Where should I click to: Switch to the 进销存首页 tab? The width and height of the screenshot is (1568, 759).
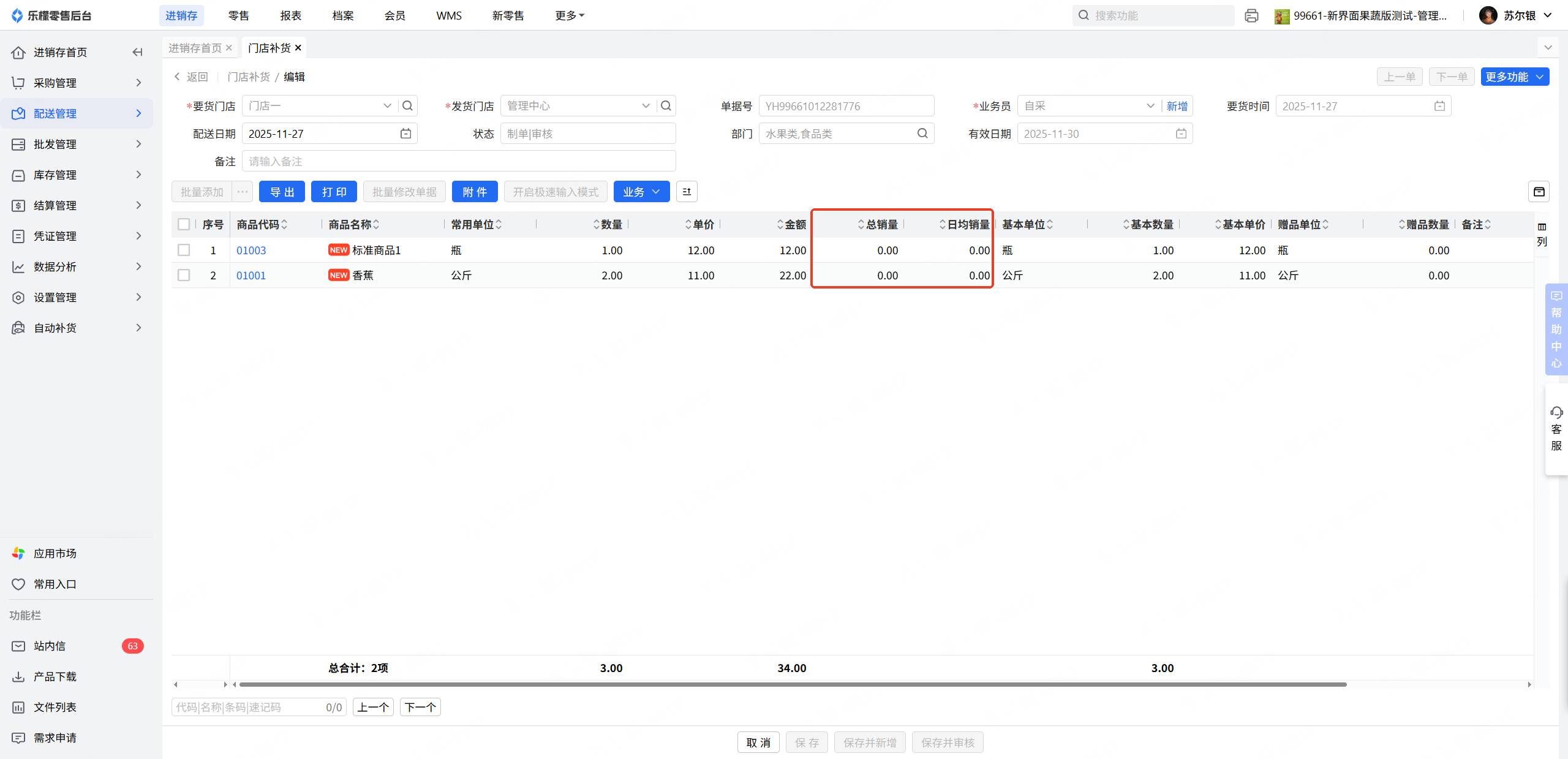click(195, 48)
